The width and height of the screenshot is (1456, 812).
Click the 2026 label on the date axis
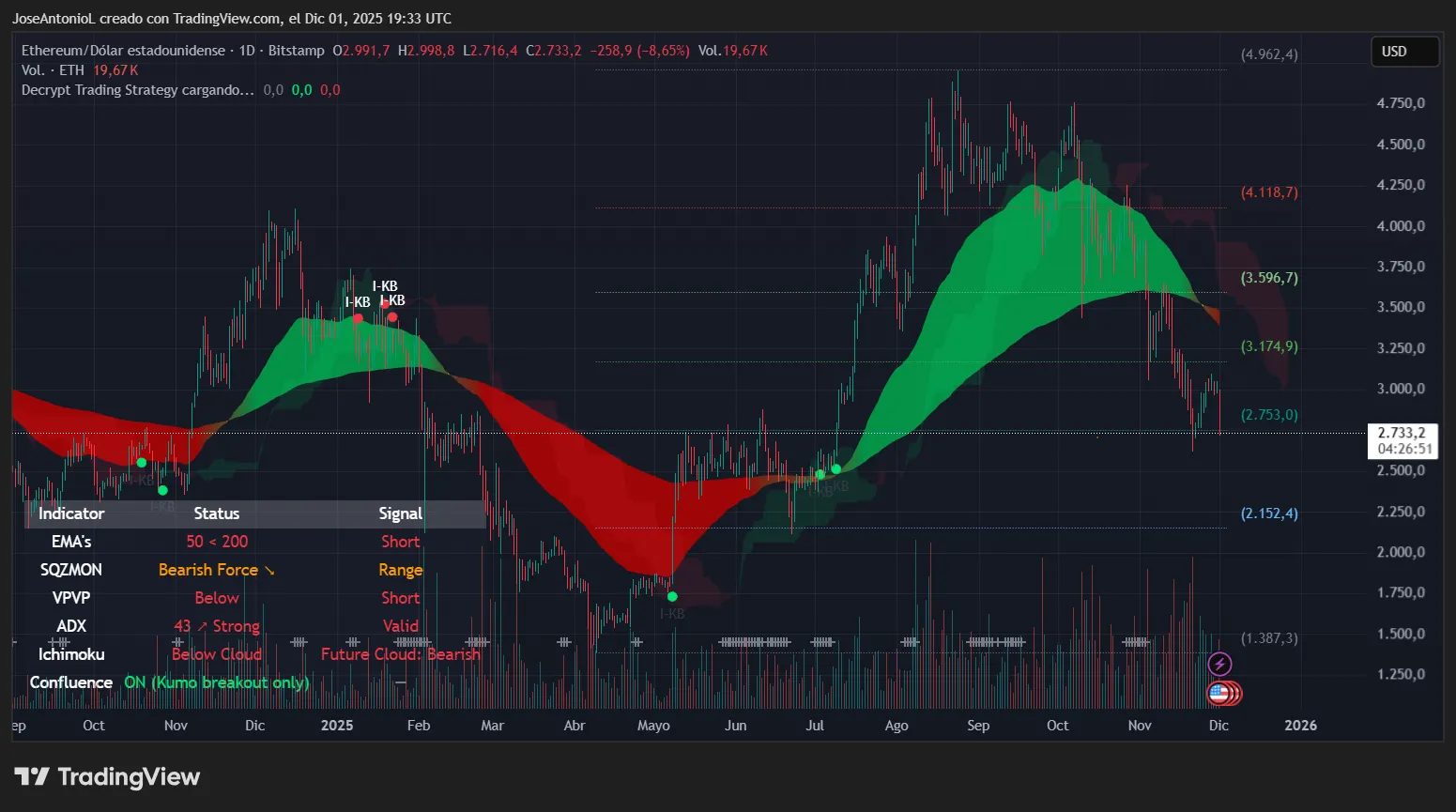1300,725
